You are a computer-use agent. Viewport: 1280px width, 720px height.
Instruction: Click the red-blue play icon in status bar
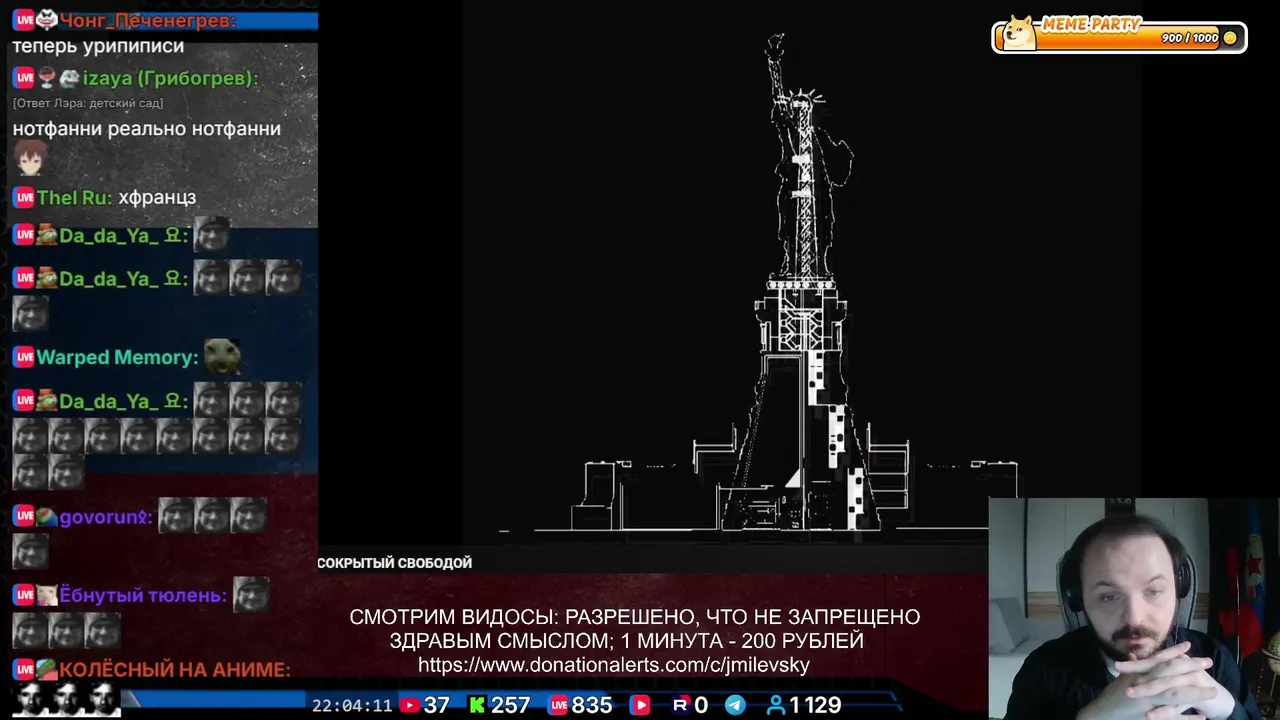pyautogui.click(x=638, y=705)
